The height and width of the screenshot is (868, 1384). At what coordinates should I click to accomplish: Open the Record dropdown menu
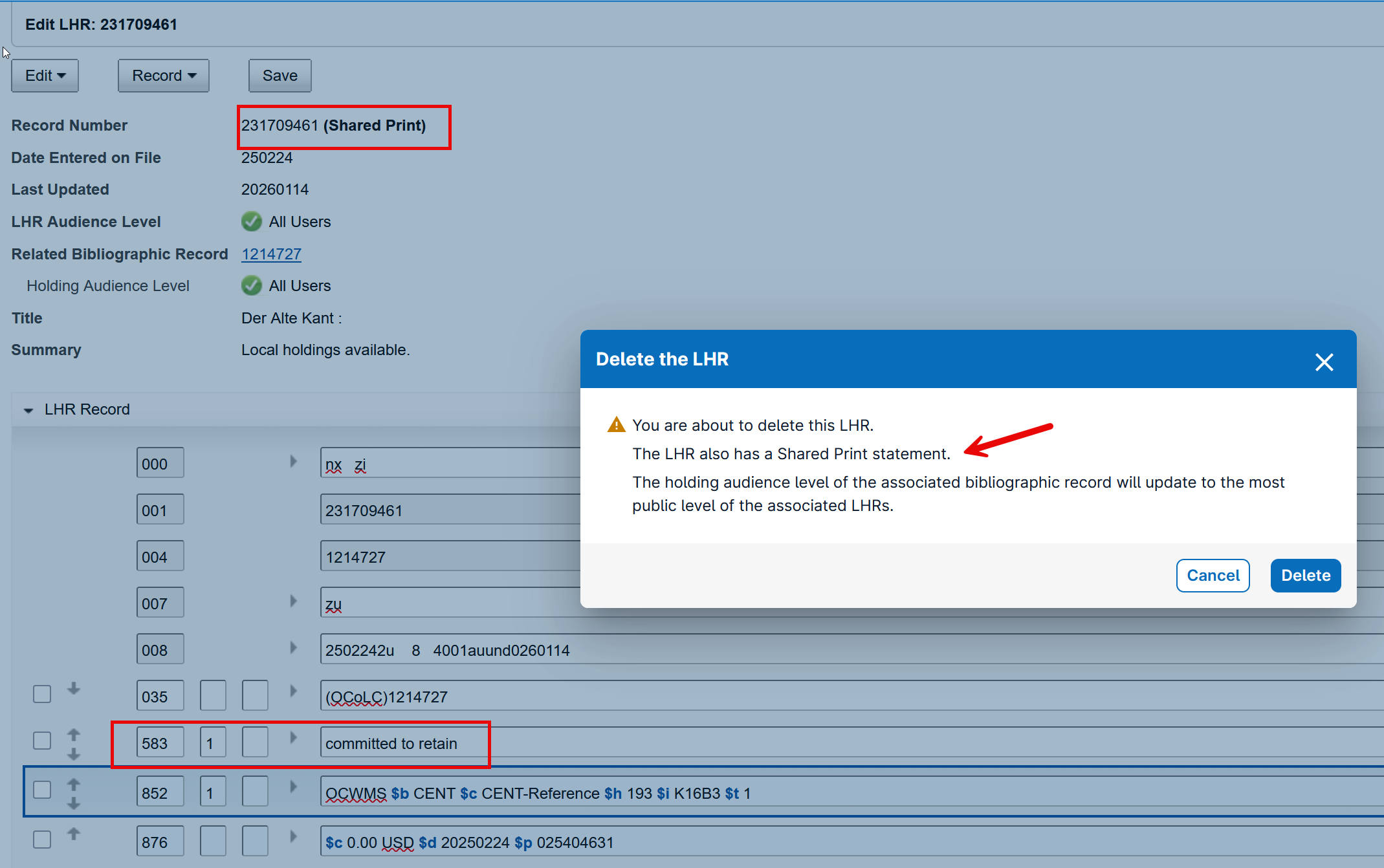click(x=163, y=76)
